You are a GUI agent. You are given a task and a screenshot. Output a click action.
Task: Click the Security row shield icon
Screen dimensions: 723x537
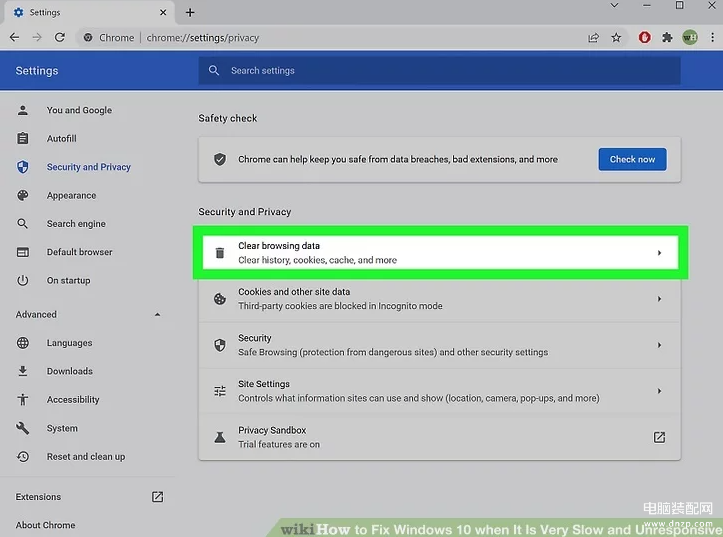(x=220, y=345)
